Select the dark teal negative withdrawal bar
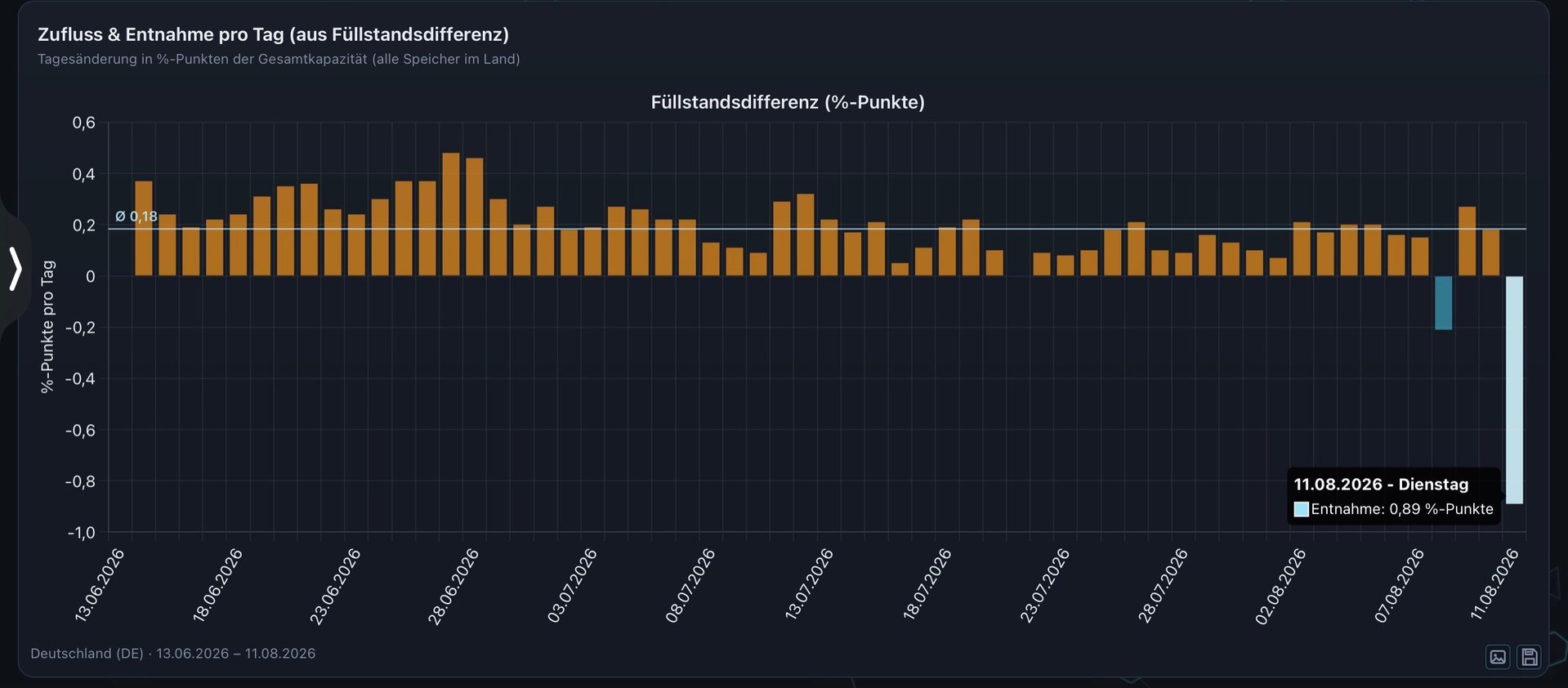Viewport: 1568px width, 688px height. 1444,303
